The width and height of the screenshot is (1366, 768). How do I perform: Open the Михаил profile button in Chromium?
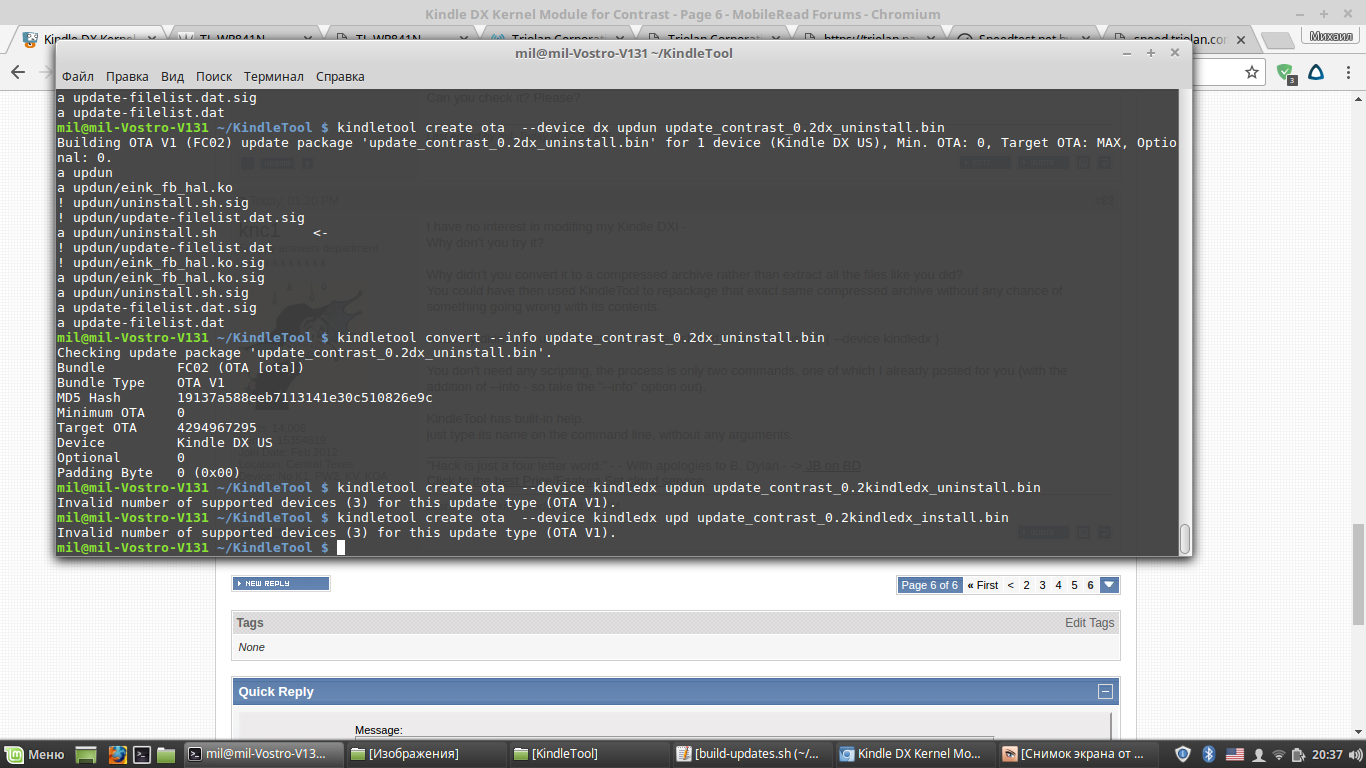tap(1331, 35)
